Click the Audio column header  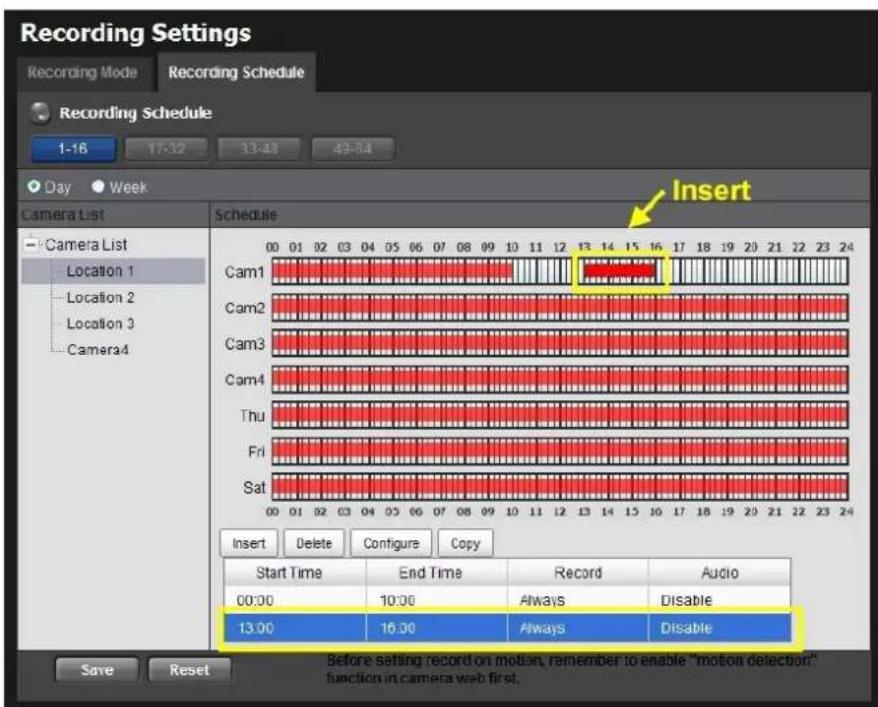720,573
